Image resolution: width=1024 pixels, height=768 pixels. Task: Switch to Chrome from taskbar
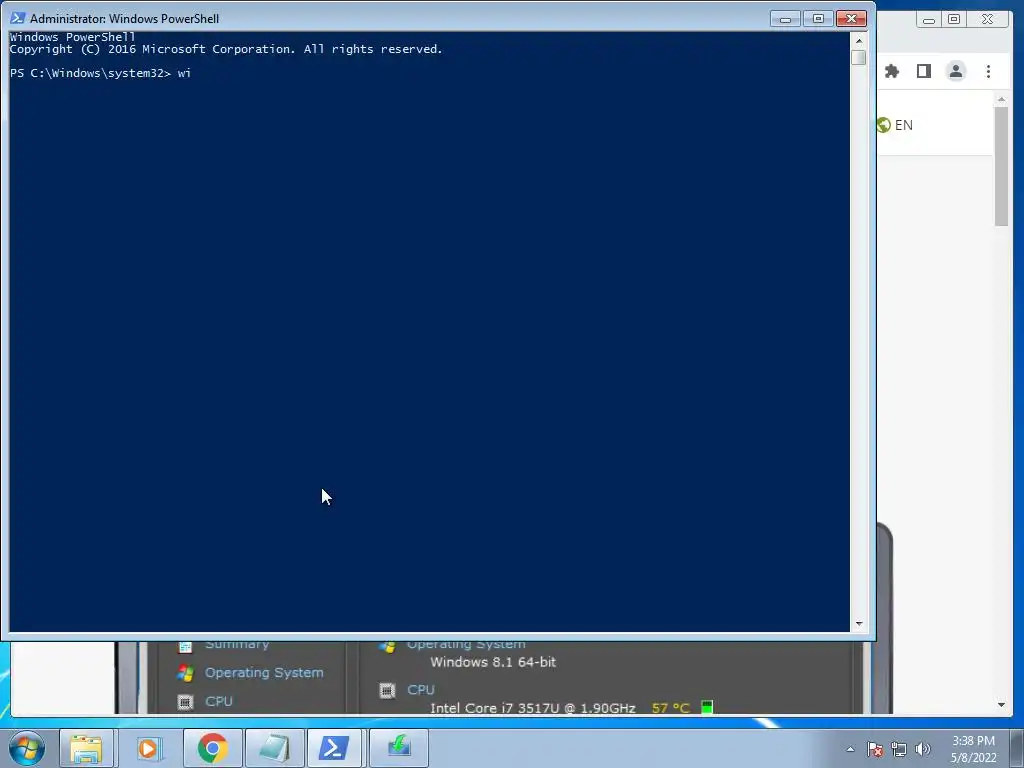click(x=212, y=748)
